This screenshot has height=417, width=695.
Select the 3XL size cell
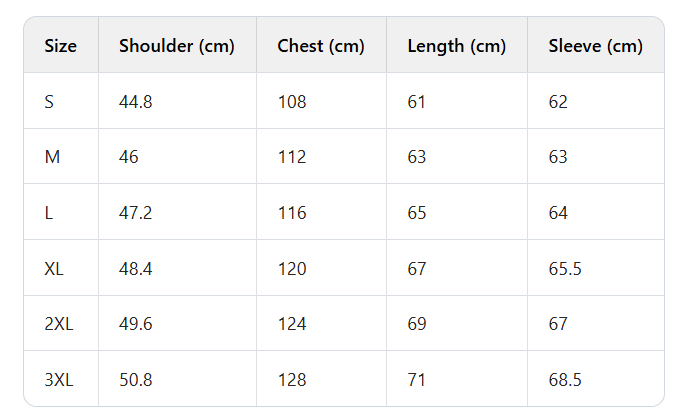click(58, 380)
